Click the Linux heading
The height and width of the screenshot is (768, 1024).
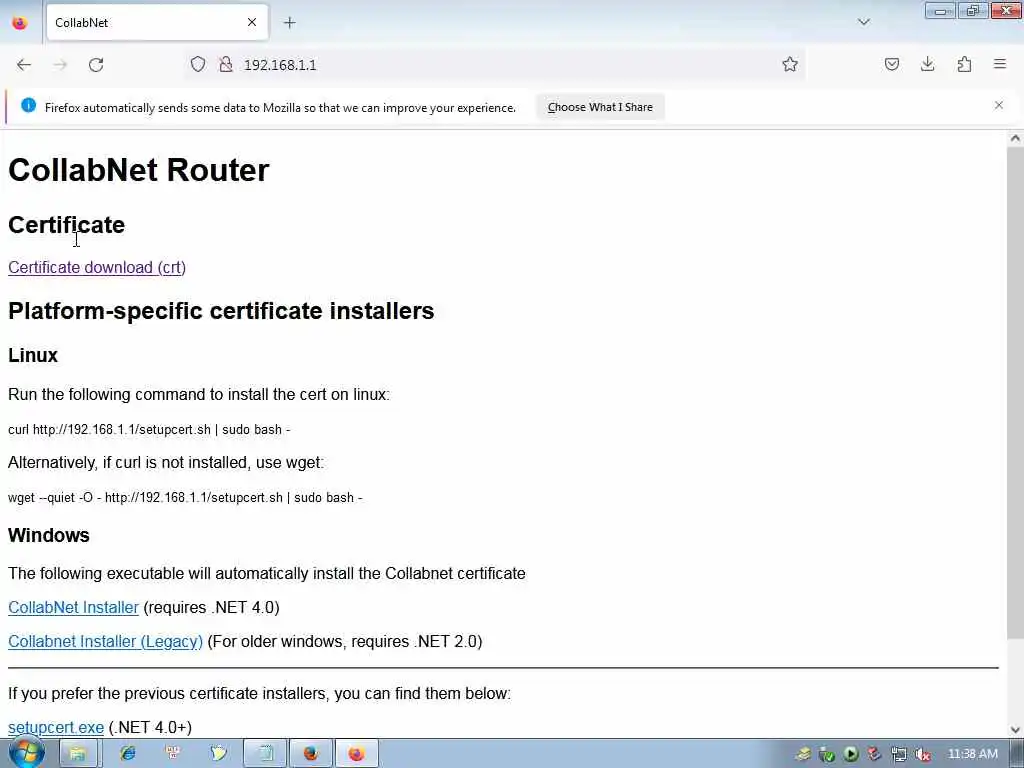pyautogui.click(x=33, y=355)
